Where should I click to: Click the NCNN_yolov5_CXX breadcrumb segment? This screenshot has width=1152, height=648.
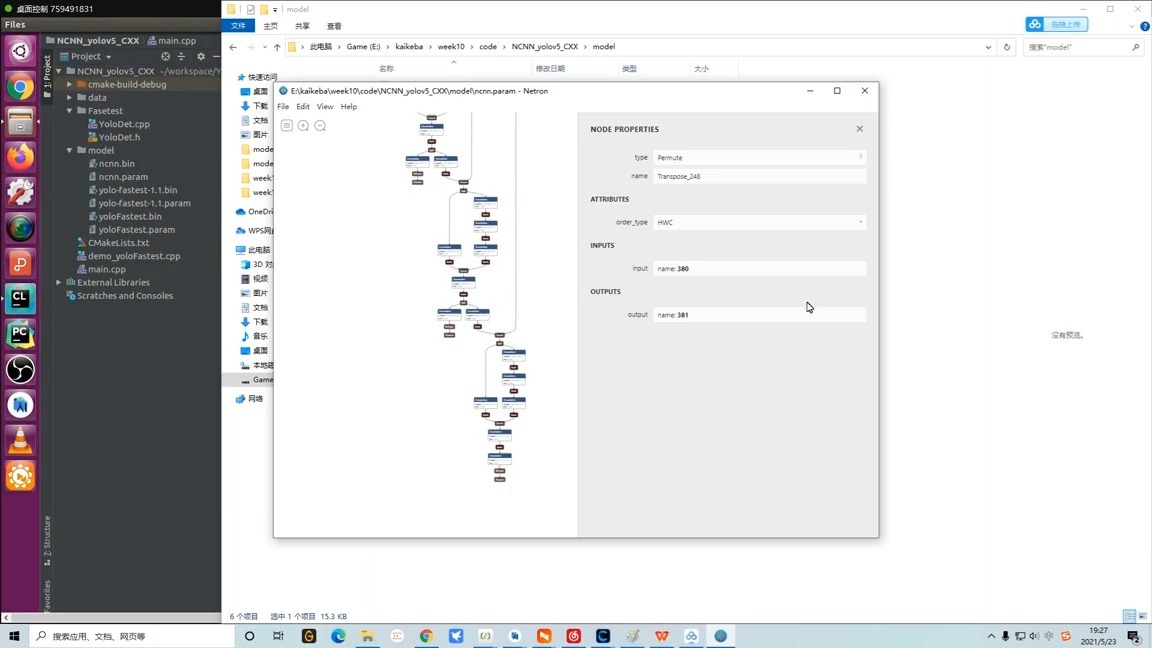[x=544, y=47]
